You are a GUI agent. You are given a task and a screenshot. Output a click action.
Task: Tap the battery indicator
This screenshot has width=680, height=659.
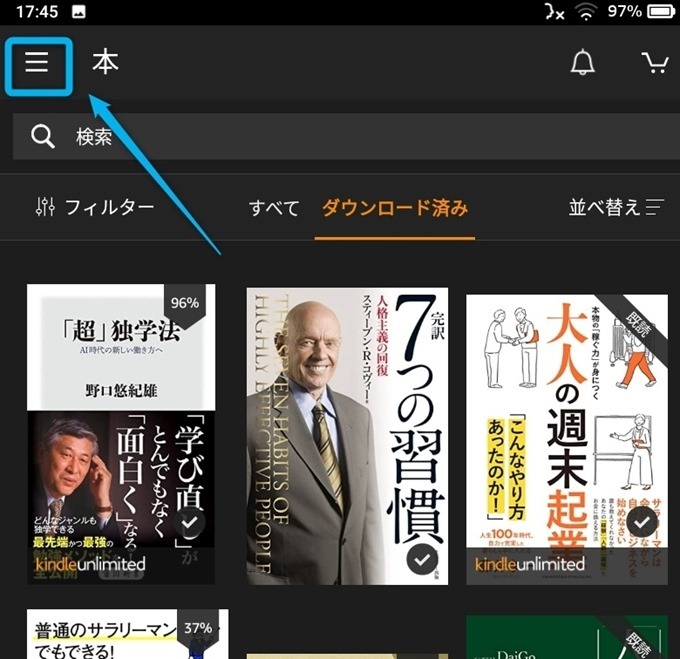[x=661, y=12]
